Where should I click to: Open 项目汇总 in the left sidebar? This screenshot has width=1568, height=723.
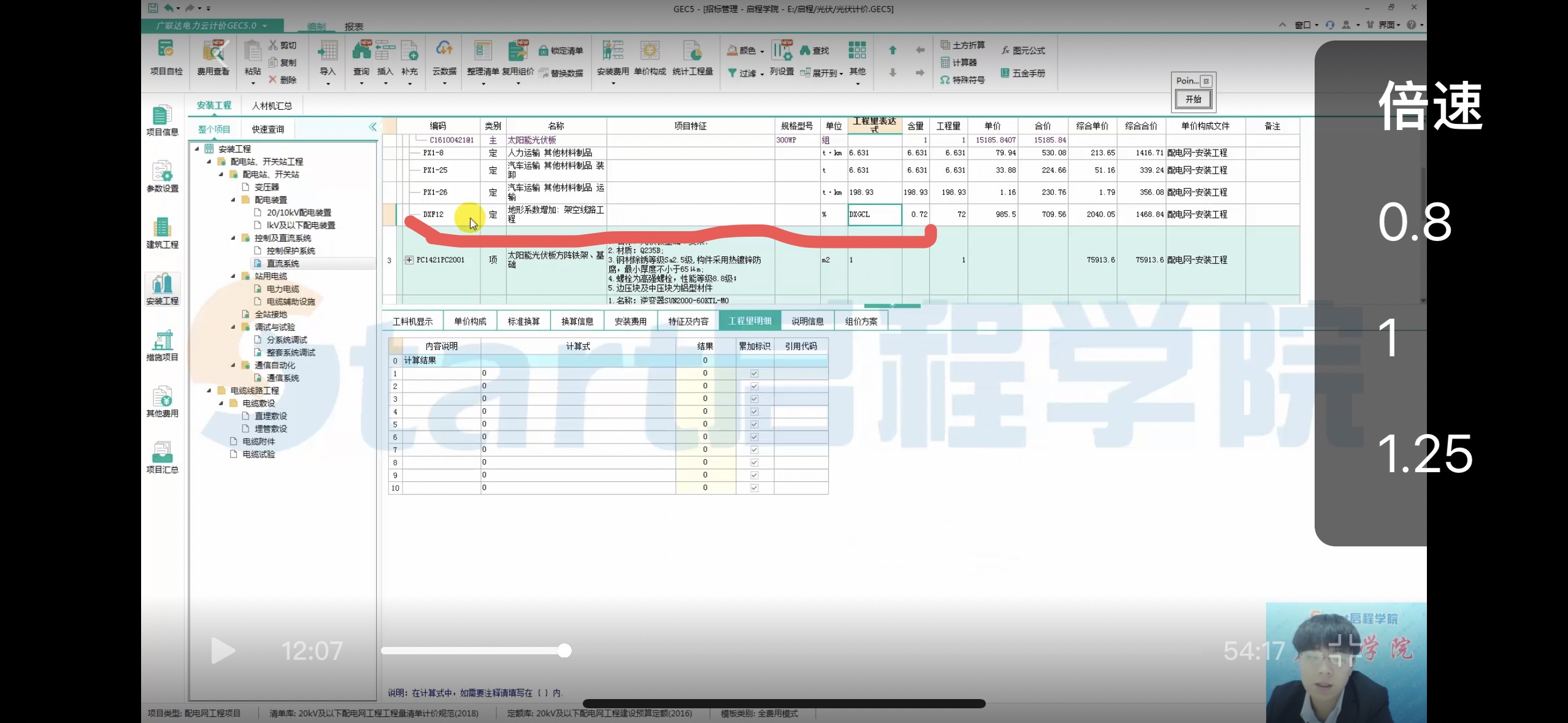(x=162, y=457)
